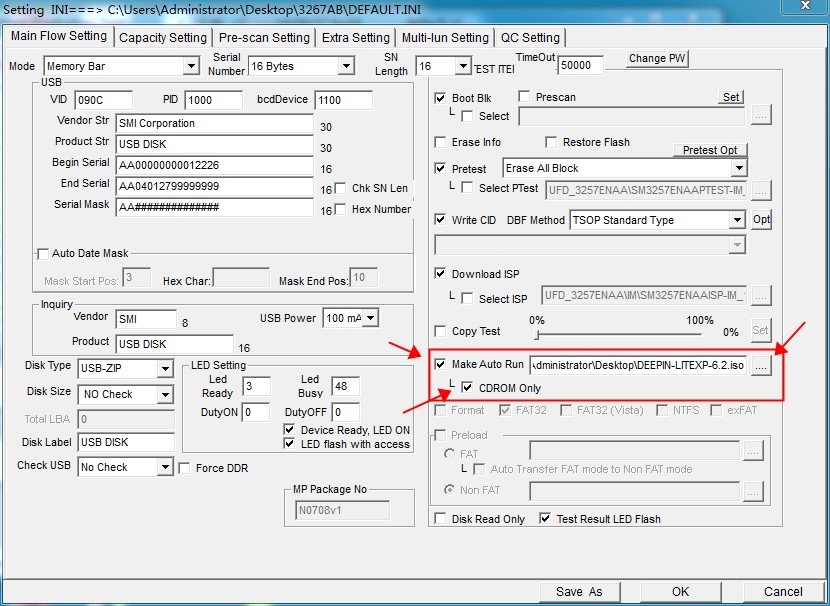Open the QC Setting tab
Image resolution: width=830 pixels, height=606 pixels.
(531, 38)
